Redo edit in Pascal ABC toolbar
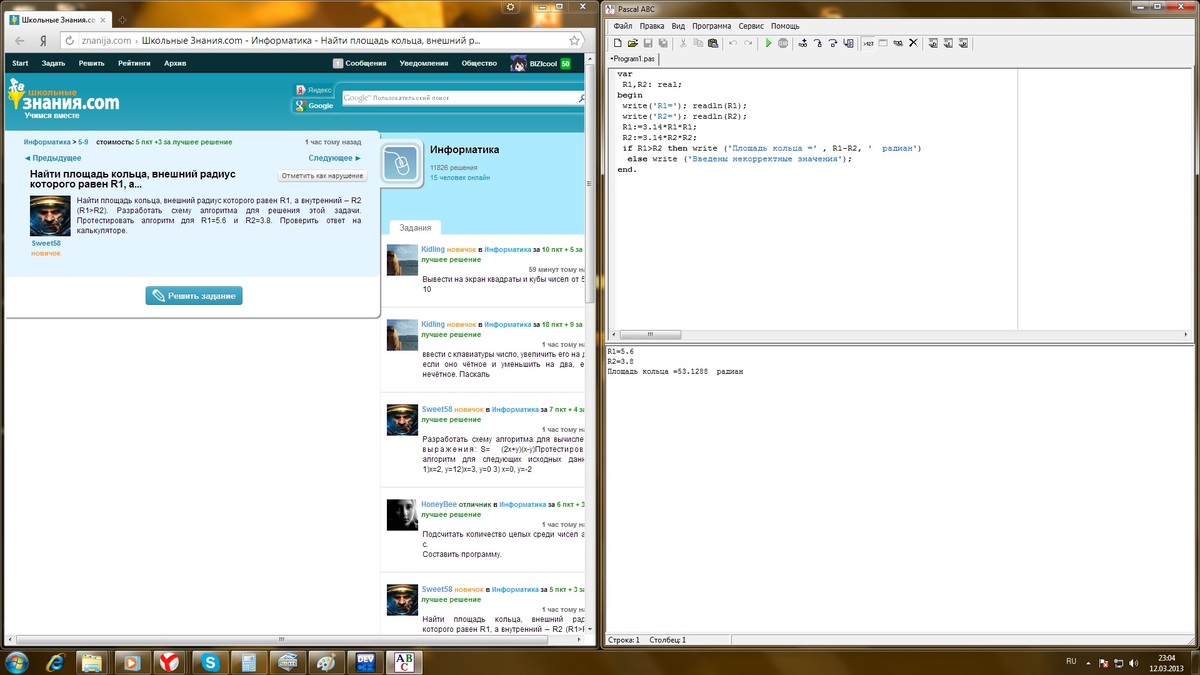 748,43
